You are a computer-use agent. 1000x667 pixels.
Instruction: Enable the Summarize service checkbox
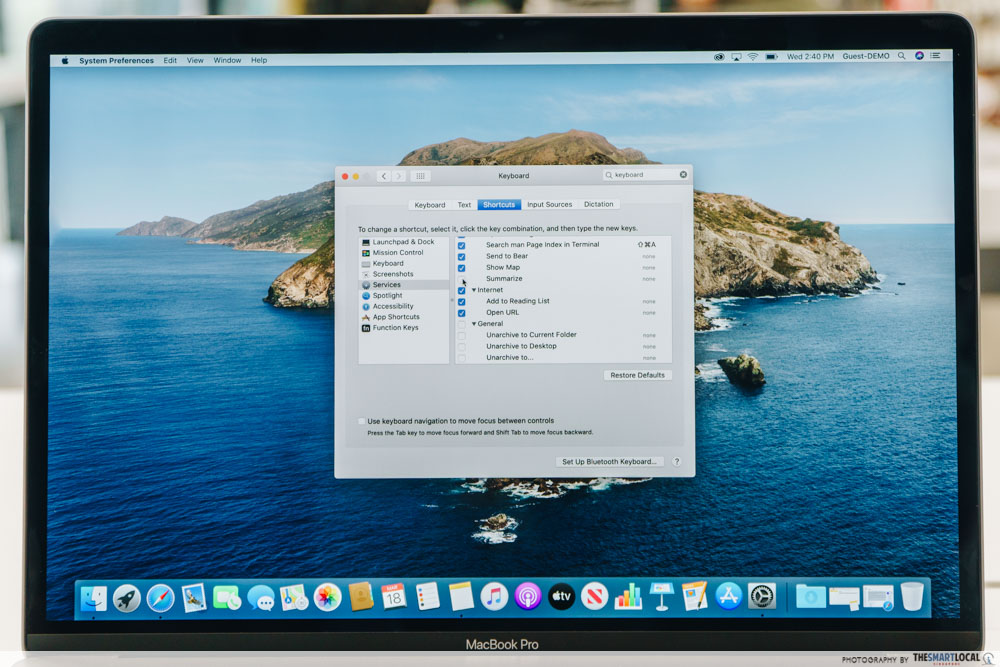[x=461, y=279]
